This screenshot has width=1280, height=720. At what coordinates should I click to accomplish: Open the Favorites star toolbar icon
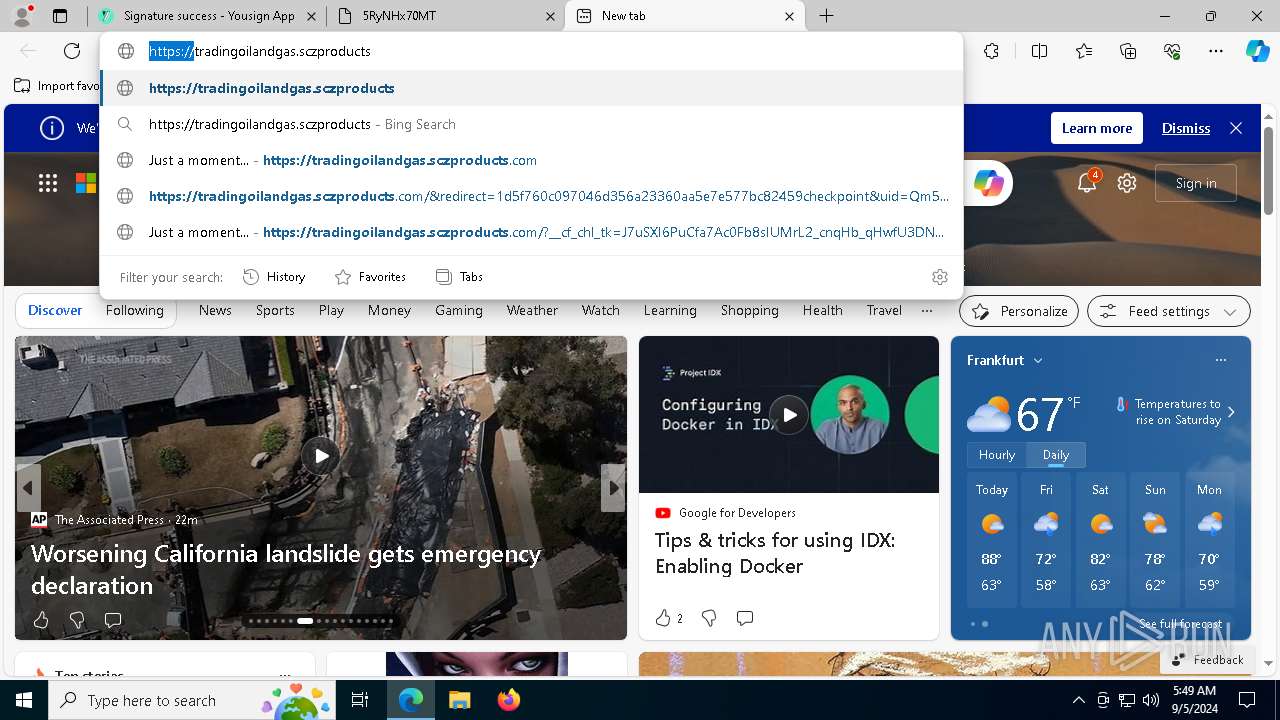pyautogui.click(x=1084, y=51)
